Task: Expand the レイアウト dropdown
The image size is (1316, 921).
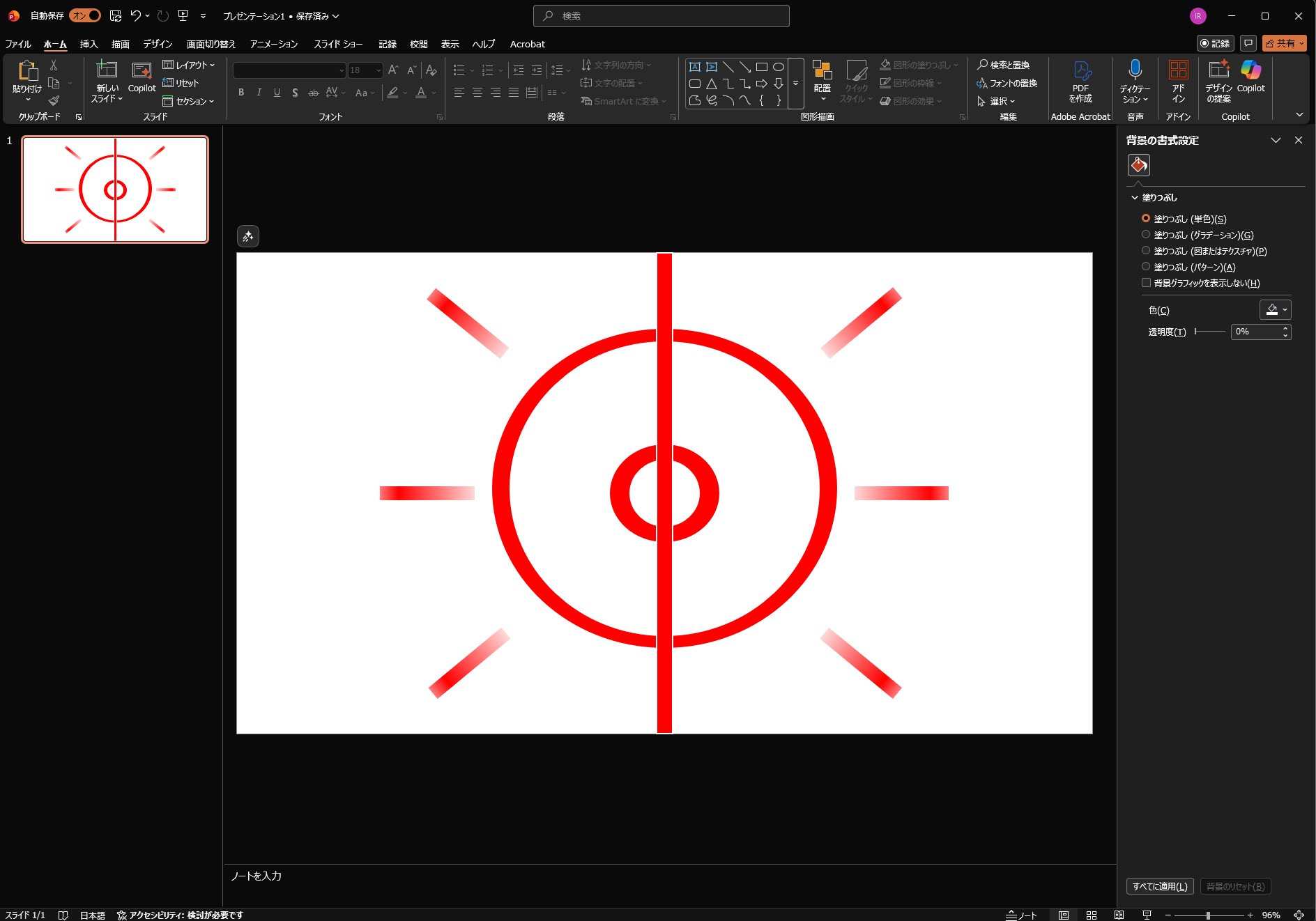Action: [x=189, y=65]
